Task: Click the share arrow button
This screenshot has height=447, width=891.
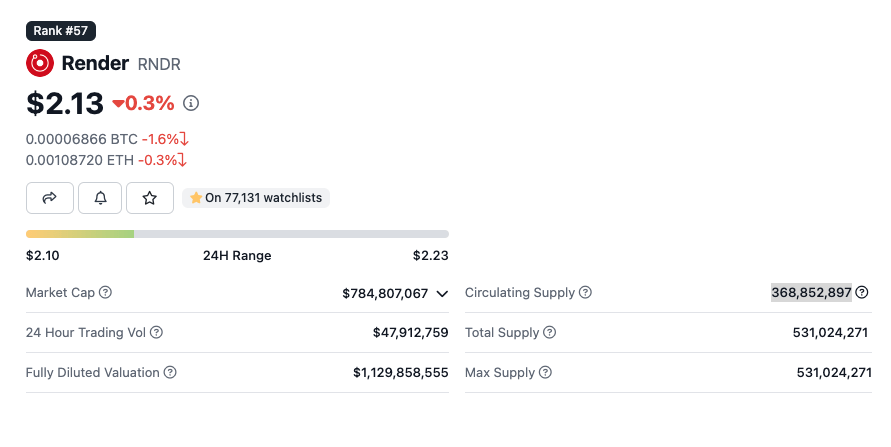Action: 49,198
